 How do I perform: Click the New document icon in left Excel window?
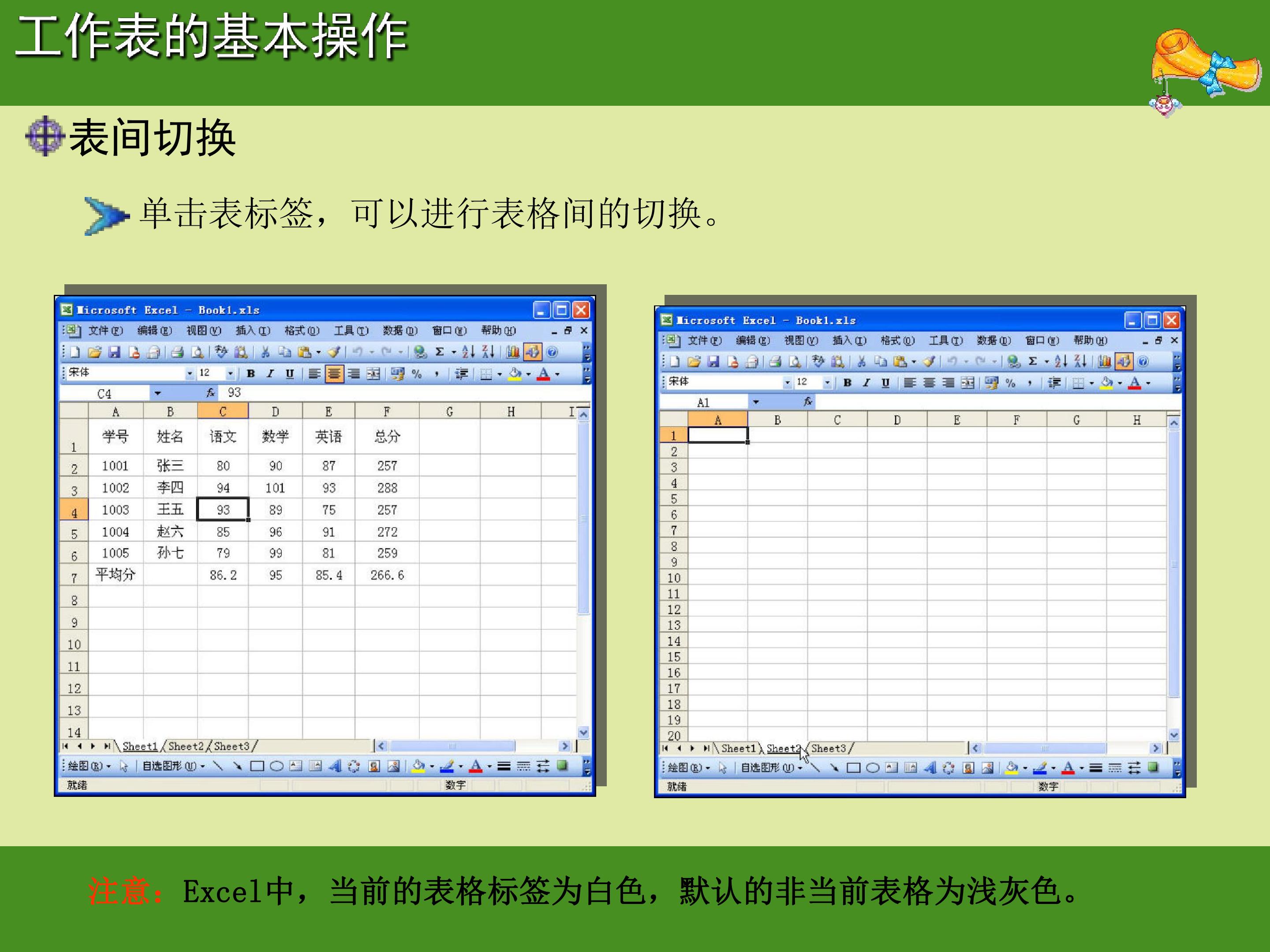(x=75, y=352)
